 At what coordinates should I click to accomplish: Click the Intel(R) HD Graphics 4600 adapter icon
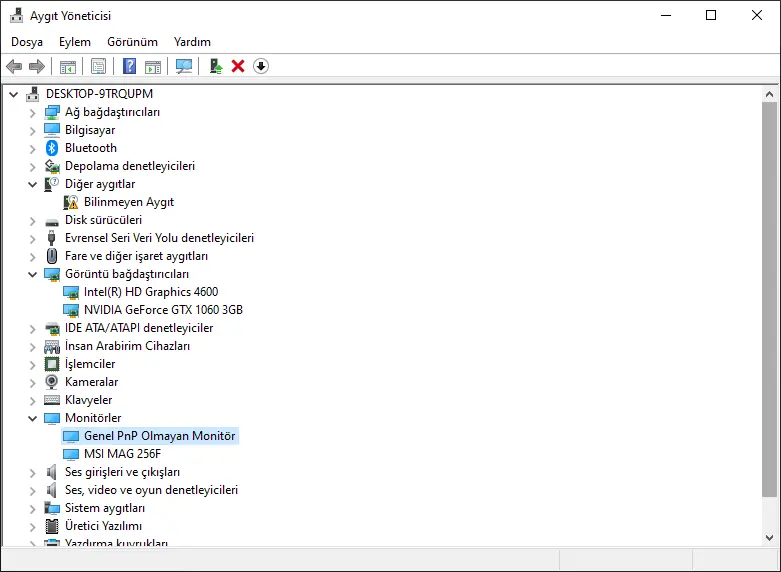point(71,292)
